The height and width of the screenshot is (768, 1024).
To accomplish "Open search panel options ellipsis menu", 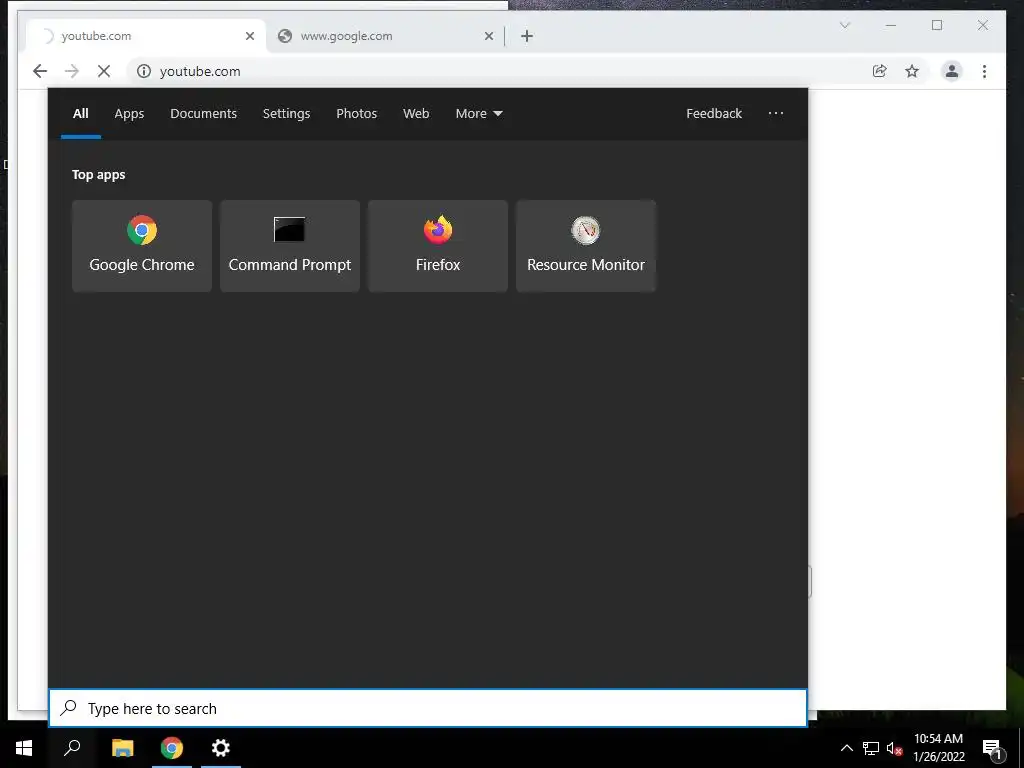I will click(x=776, y=114).
